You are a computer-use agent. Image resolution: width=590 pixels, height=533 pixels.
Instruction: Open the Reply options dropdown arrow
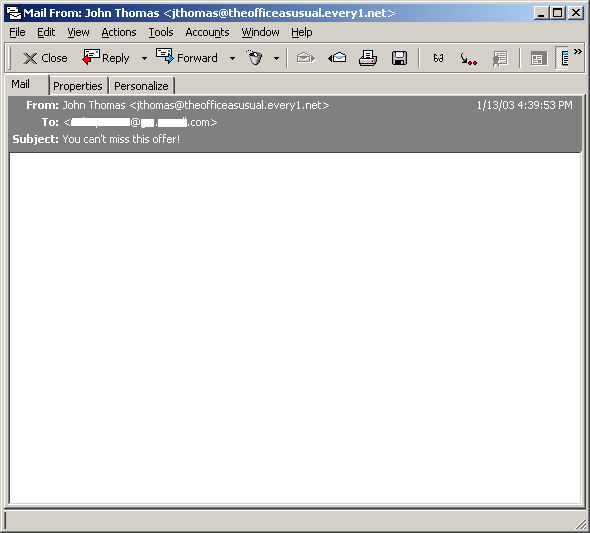144,59
